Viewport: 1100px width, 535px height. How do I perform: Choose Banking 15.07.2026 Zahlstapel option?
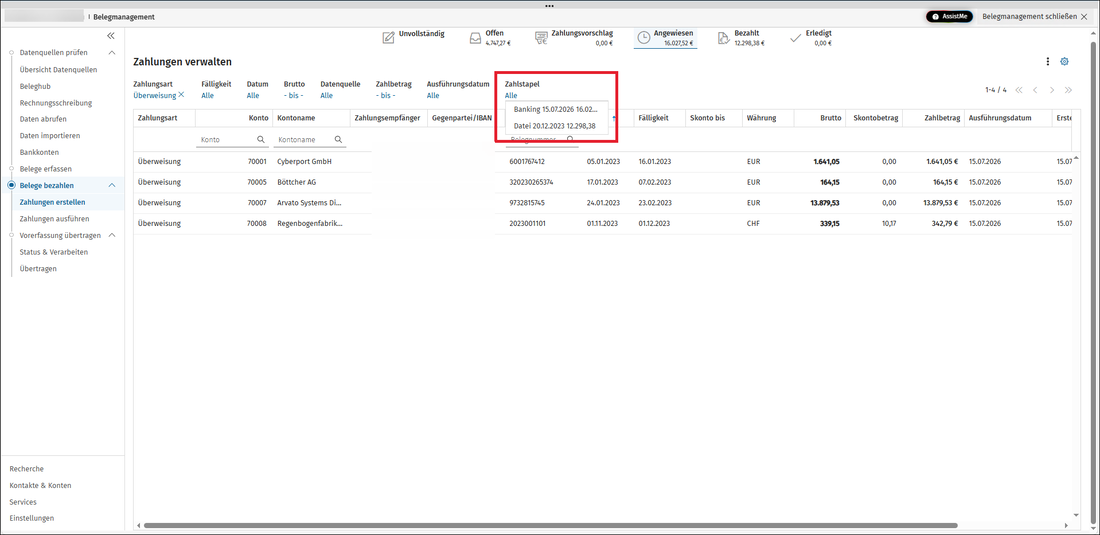coord(556,110)
